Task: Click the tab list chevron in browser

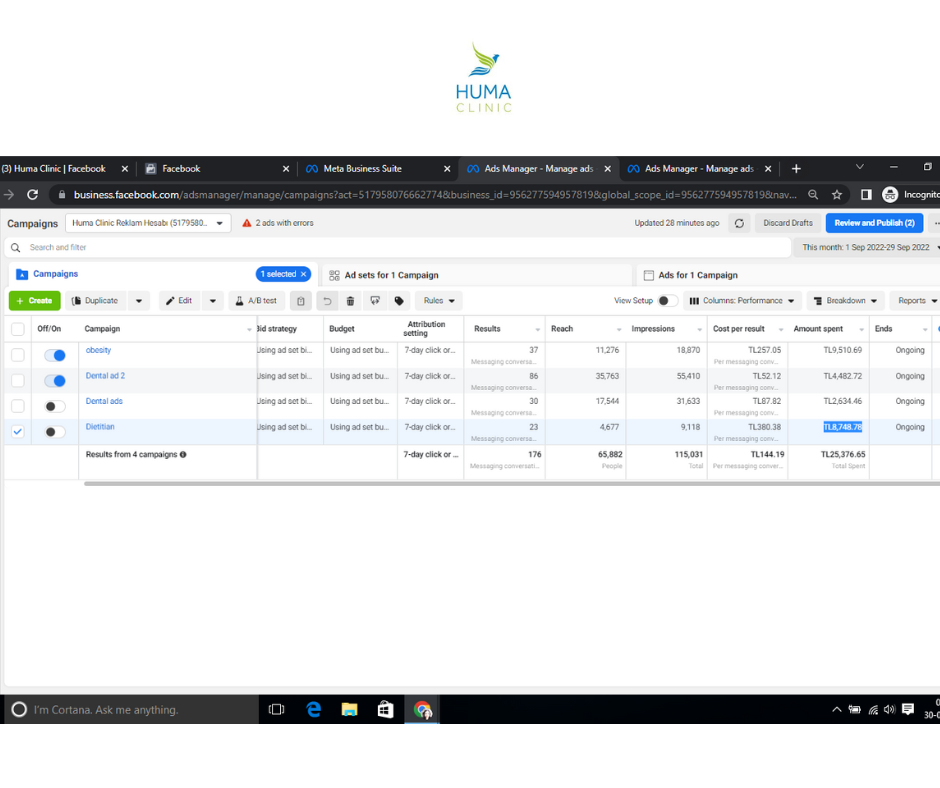Action: click(860, 167)
